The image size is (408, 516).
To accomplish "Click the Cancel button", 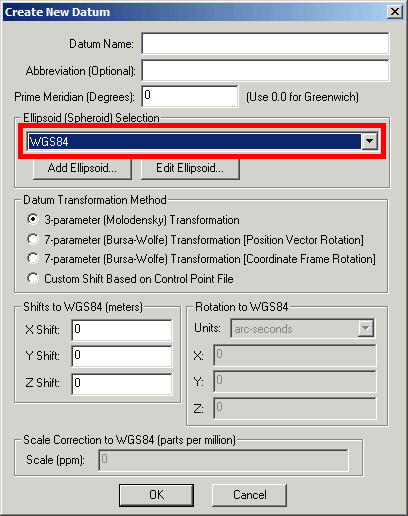I will [x=249, y=495].
